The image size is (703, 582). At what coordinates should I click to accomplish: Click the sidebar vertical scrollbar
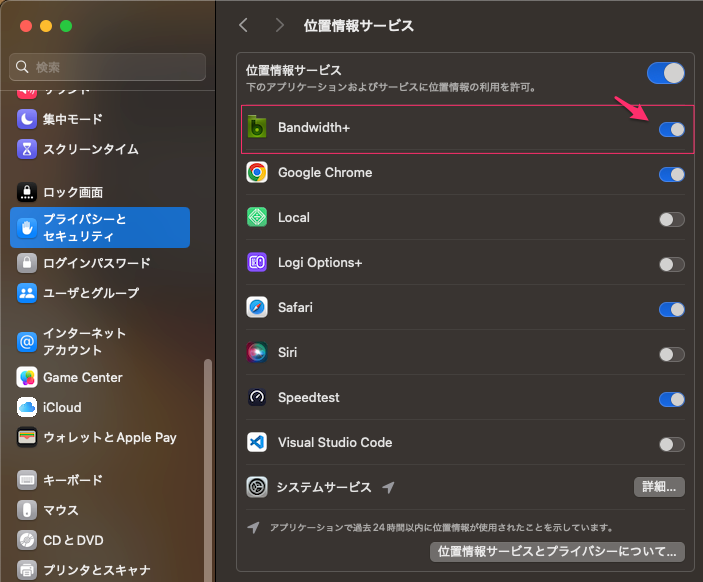click(208, 450)
